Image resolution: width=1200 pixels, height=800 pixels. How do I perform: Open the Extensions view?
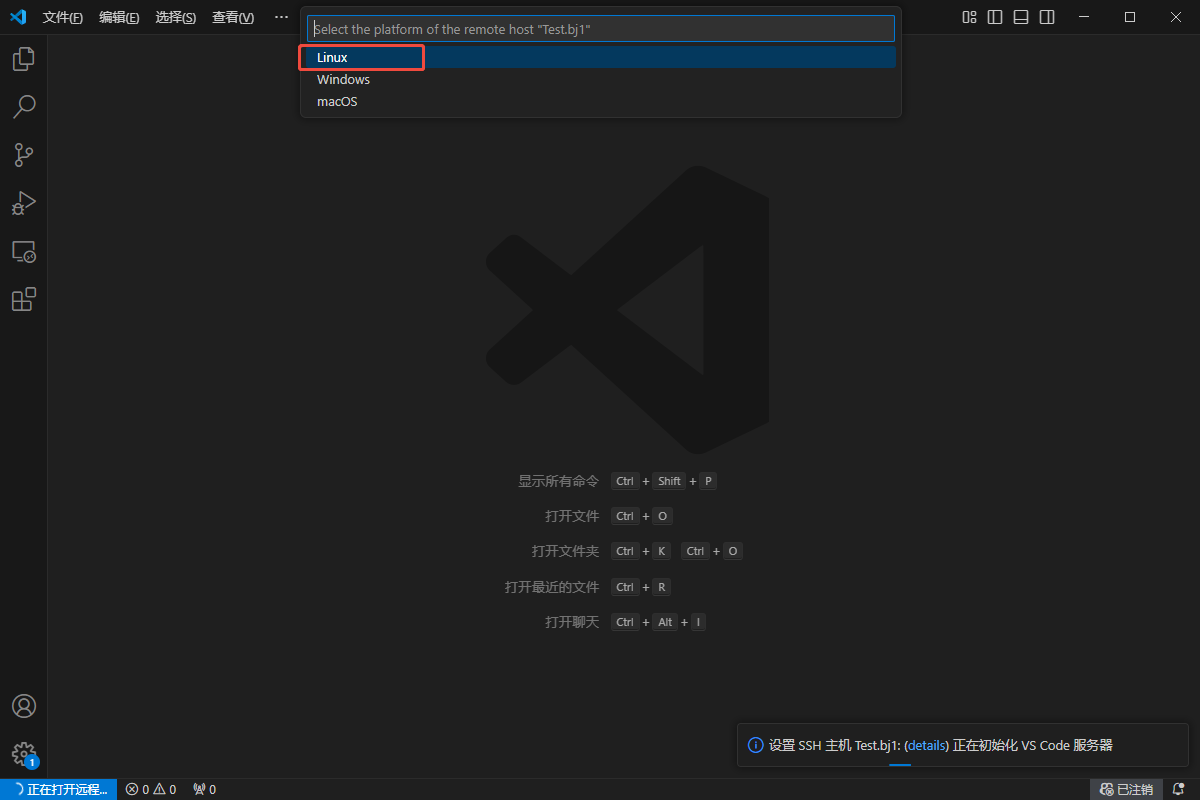[x=23, y=299]
